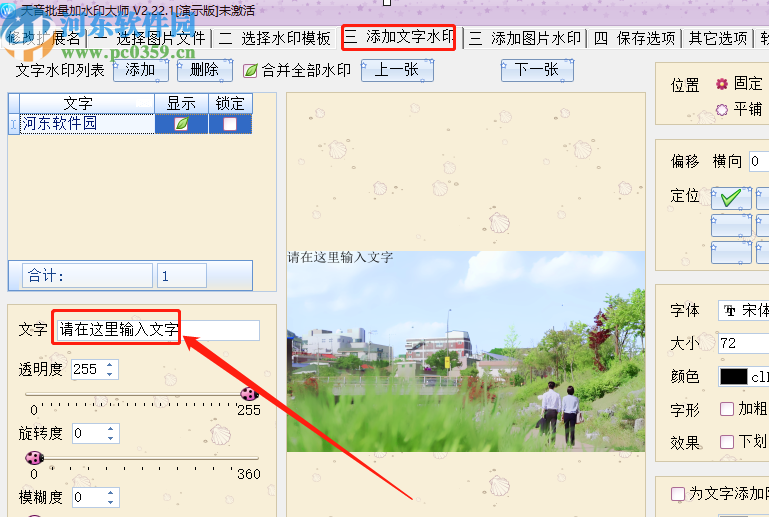Click the 删除 button
Viewport: 769px width, 517px height.
click(x=205, y=70)
